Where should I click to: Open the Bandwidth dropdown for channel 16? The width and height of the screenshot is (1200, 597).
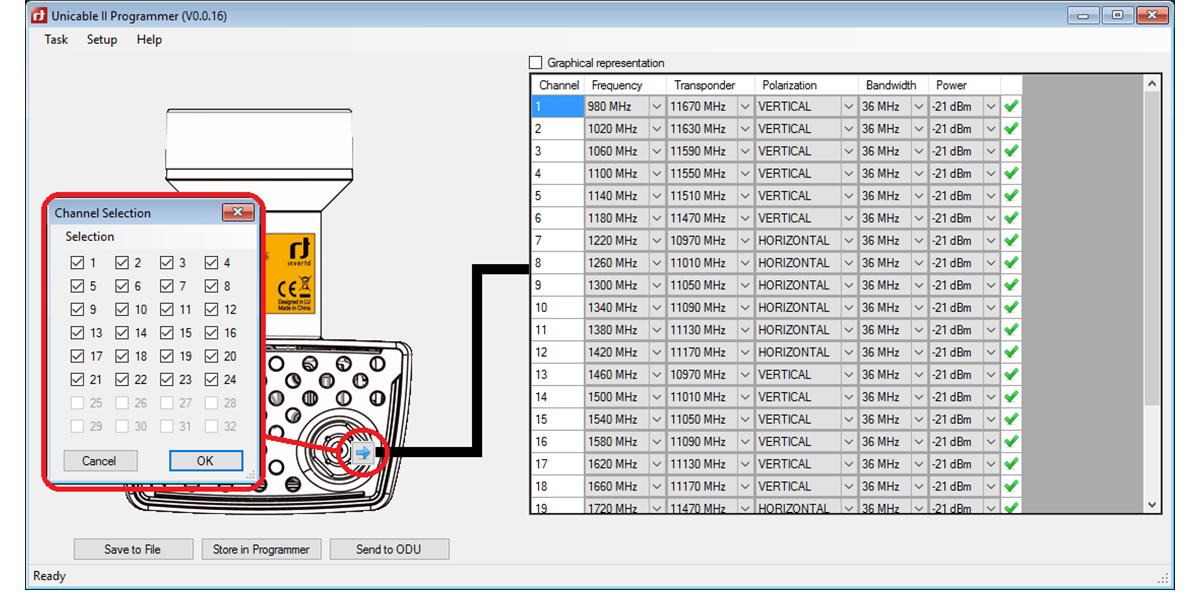(917, 442)
